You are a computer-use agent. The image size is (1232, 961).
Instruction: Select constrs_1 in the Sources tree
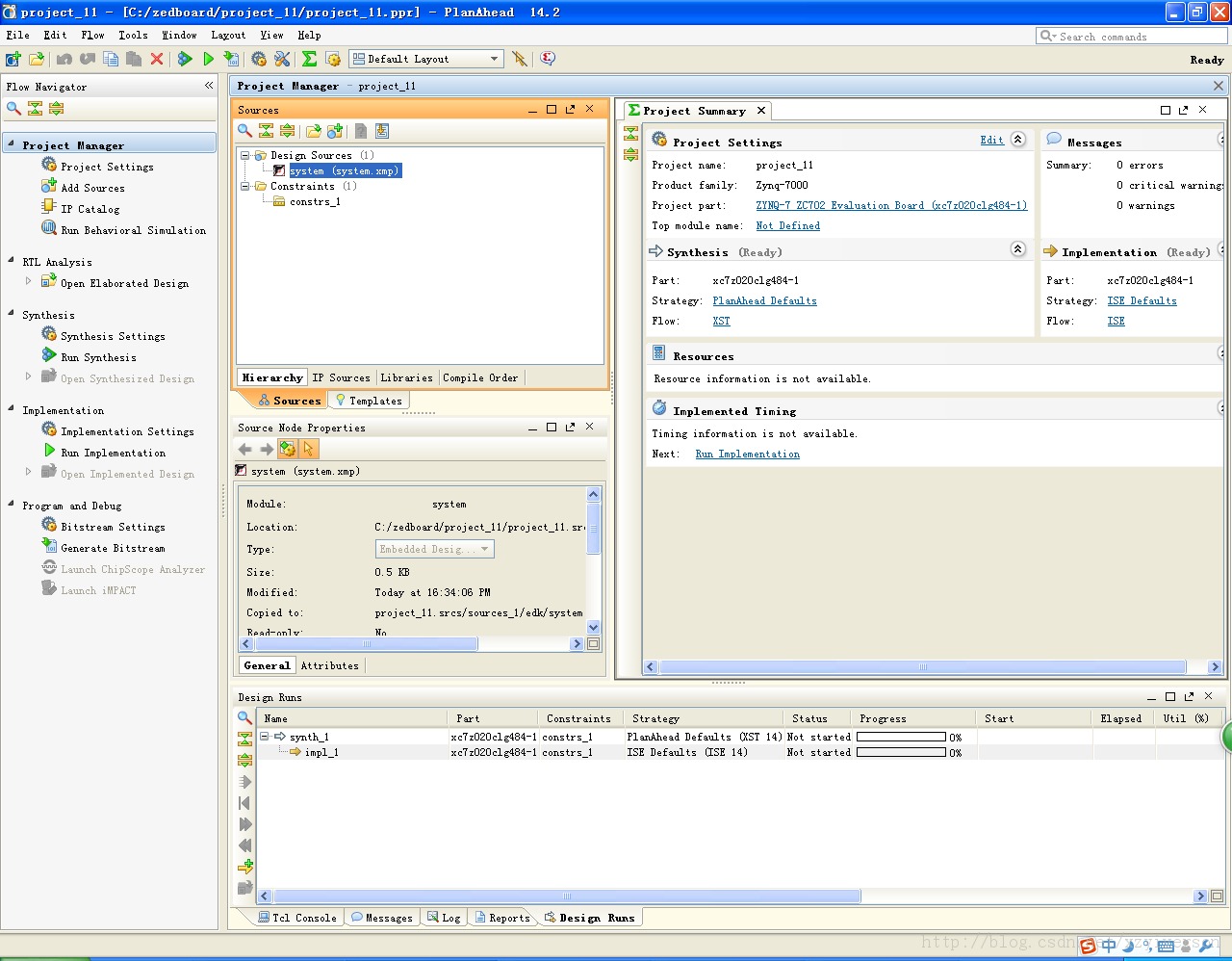315,201
